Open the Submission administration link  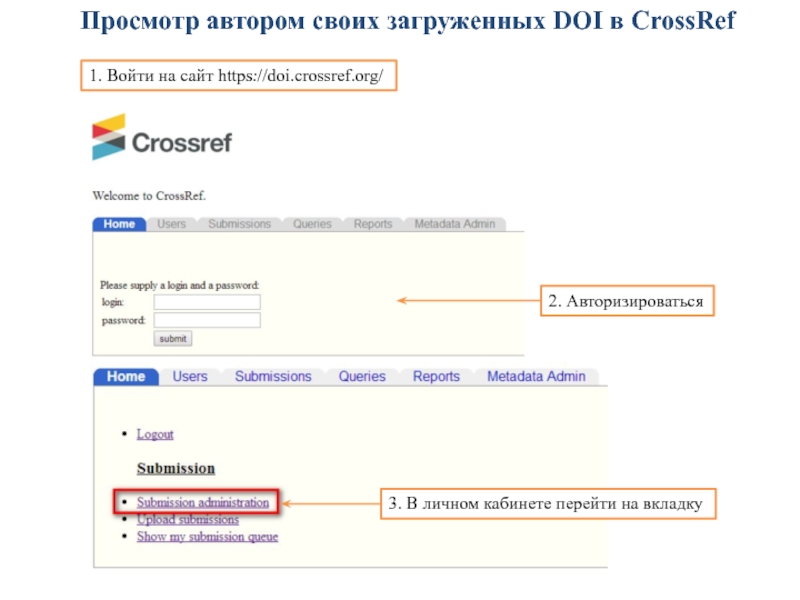(203, 503)
